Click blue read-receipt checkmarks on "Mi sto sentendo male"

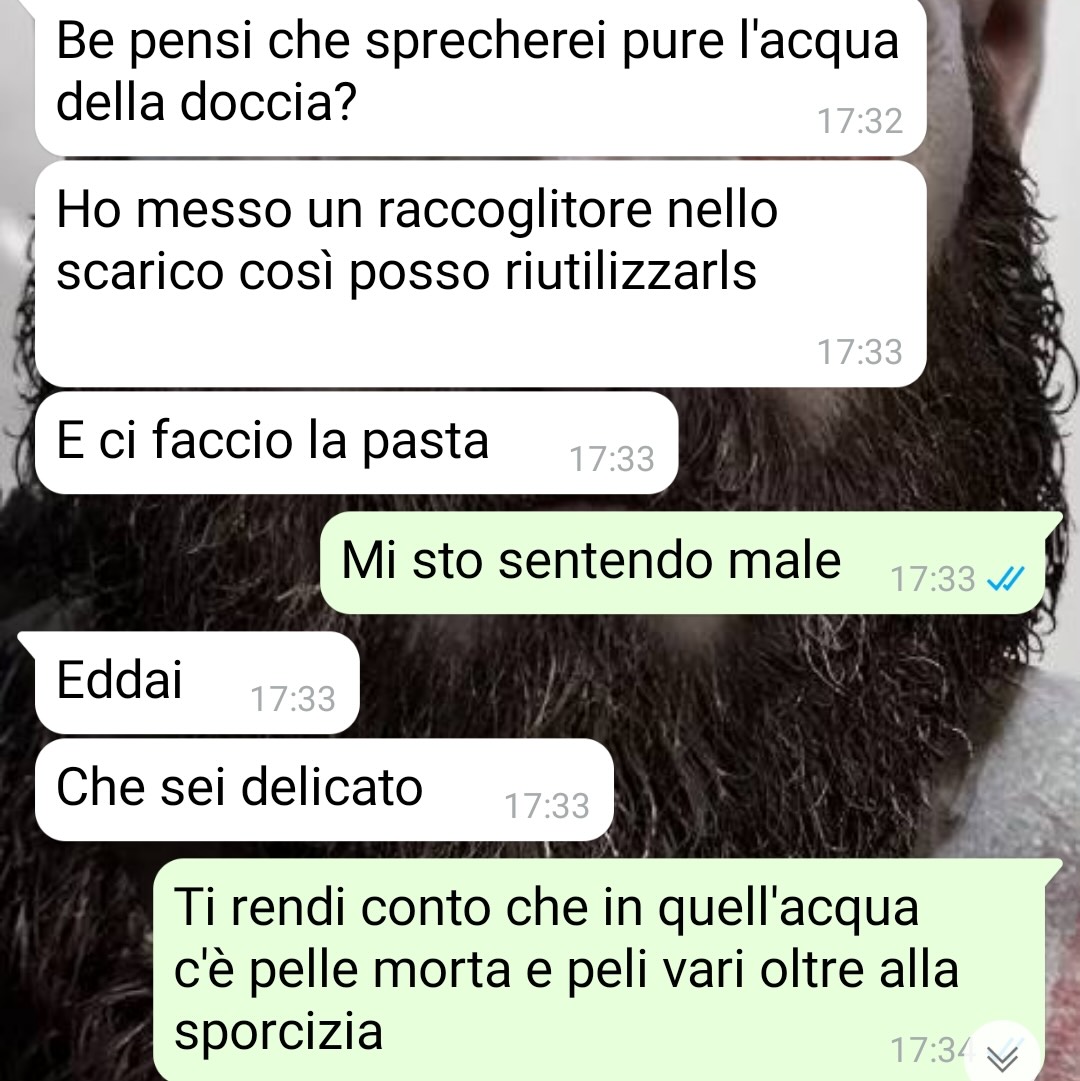[1006, 579]
